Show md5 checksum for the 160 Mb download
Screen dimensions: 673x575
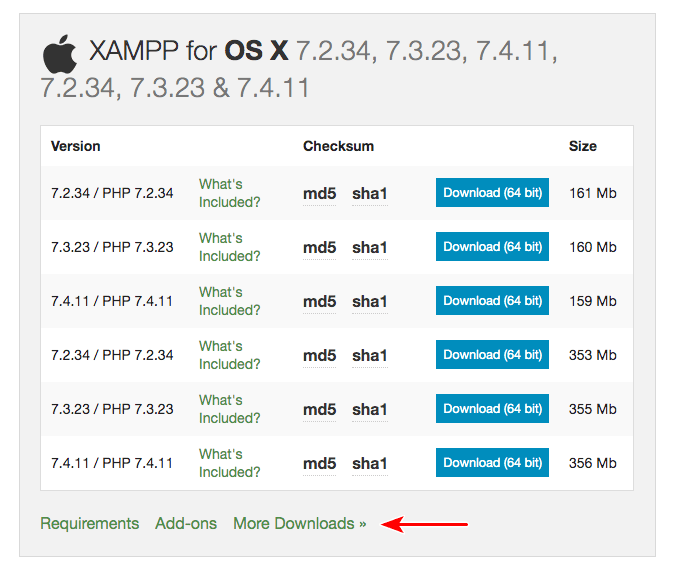[x=319, y=248]
